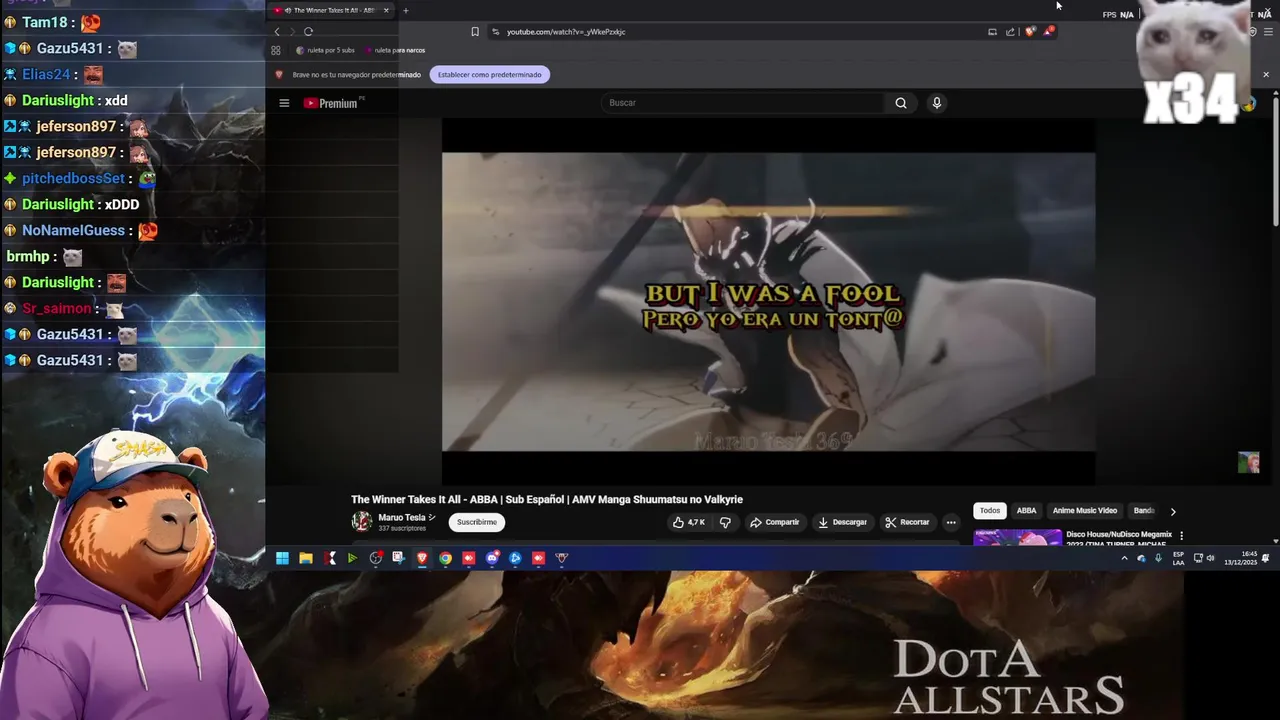Click the page vertical scrollbar thumb
Viewport: 1280px width, 720px height.
(x=1275, y=160)
